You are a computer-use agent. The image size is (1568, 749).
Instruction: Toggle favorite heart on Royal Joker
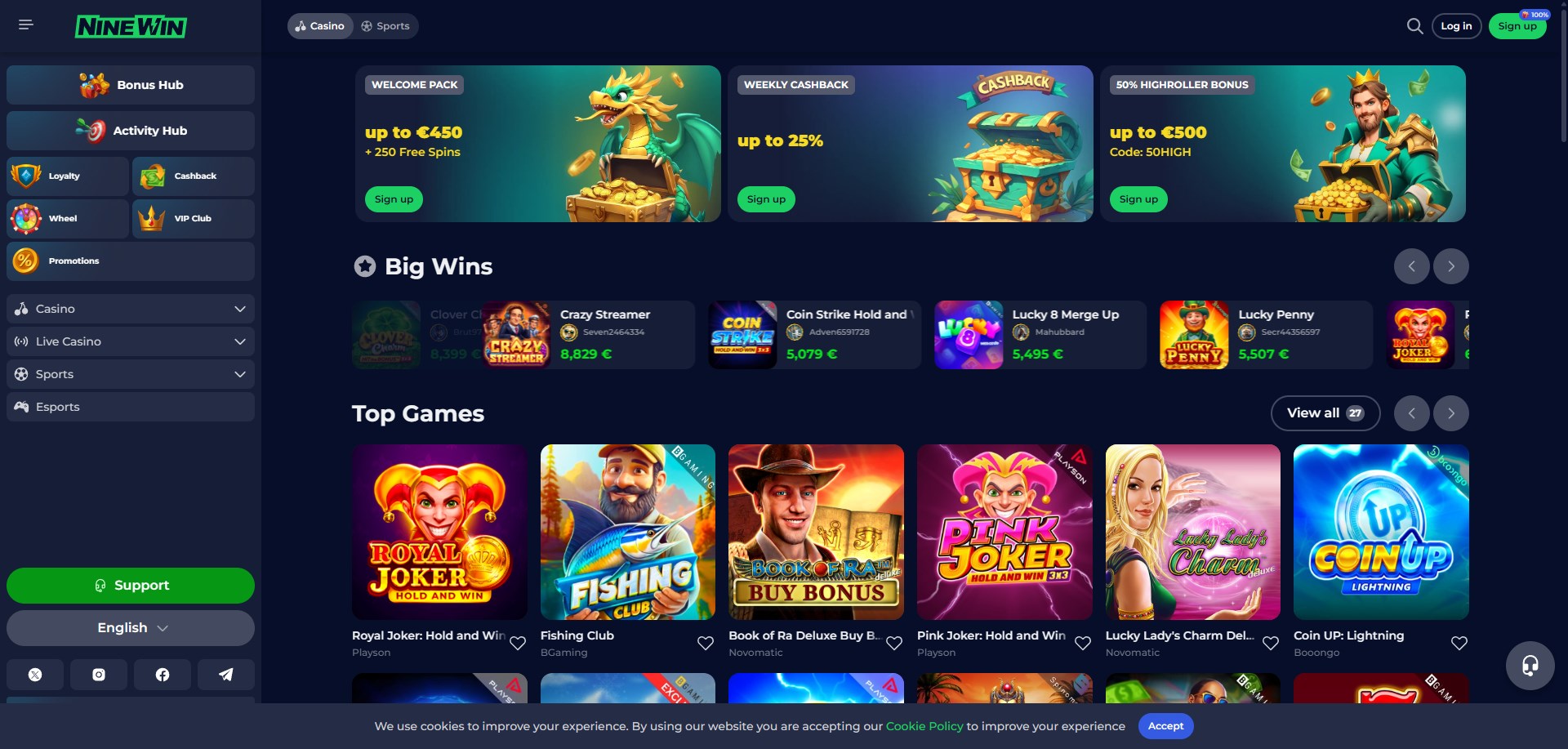pyautogui.click(x=518, y=644)
